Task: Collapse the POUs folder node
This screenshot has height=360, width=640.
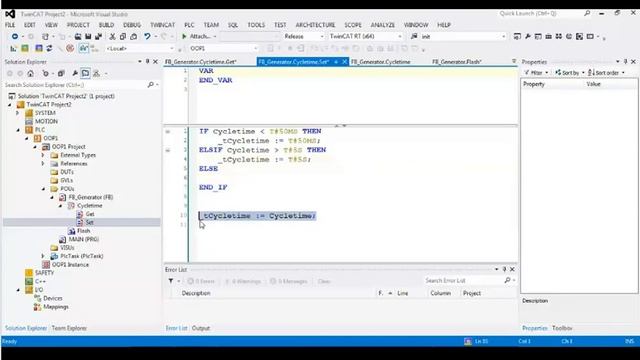Action: (43, 189)
